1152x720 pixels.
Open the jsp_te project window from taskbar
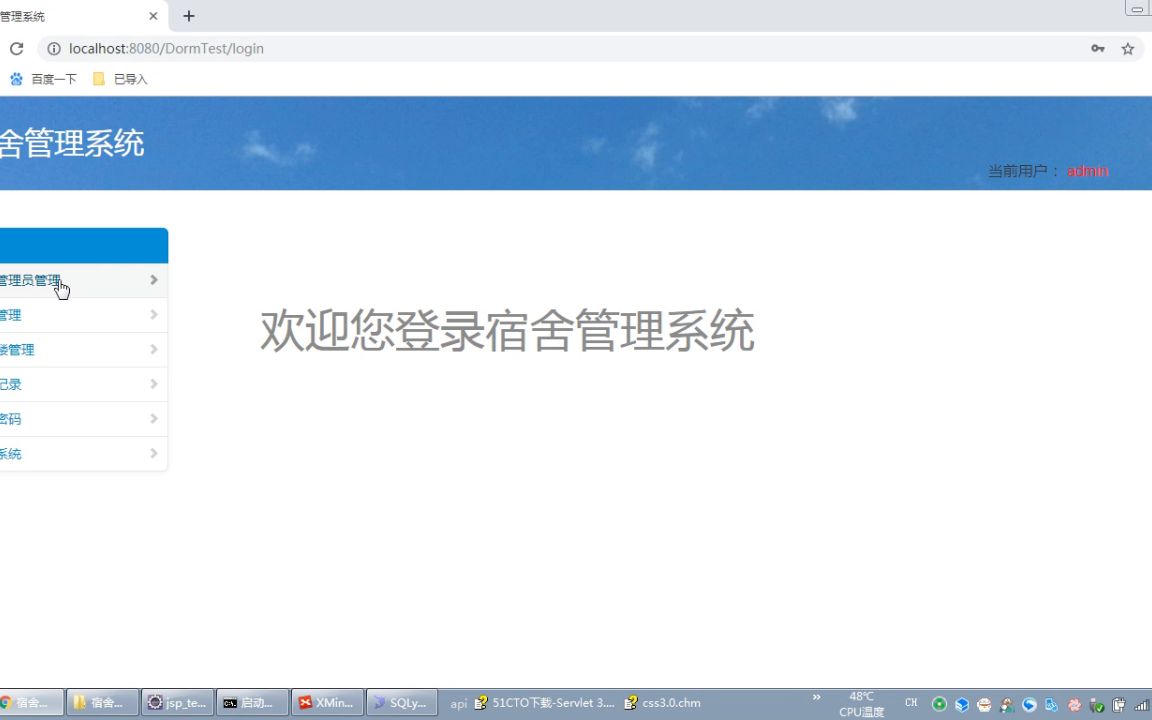point(177,702)
